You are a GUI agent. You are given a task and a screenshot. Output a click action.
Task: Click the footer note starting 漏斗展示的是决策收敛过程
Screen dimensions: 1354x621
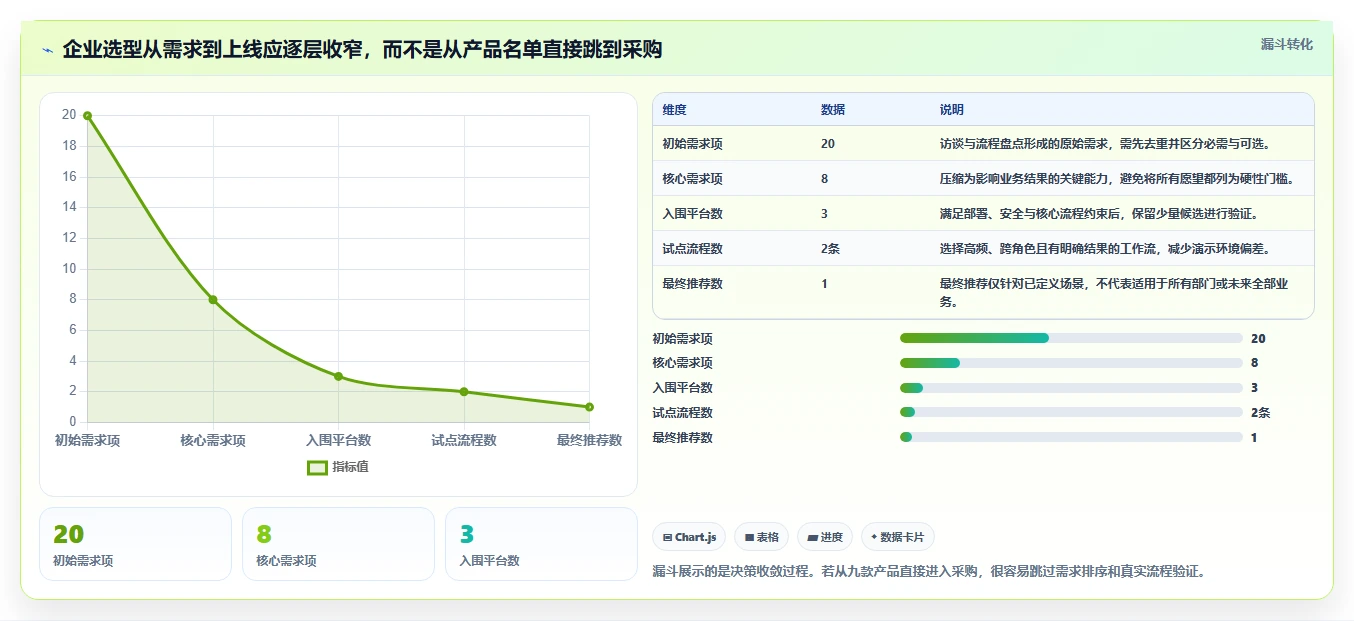pos(930,572)
